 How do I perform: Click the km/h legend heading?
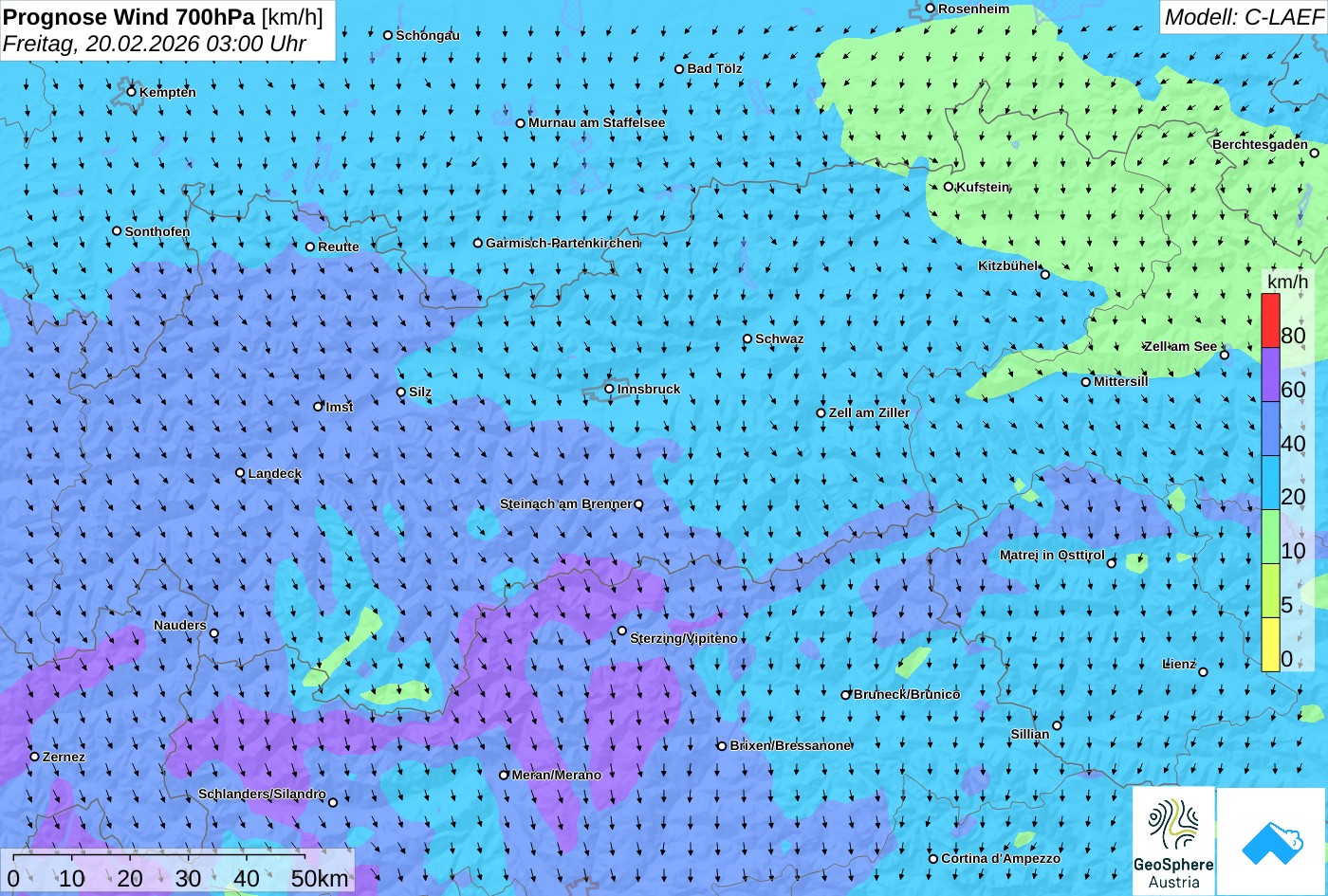click(1287, 283)
